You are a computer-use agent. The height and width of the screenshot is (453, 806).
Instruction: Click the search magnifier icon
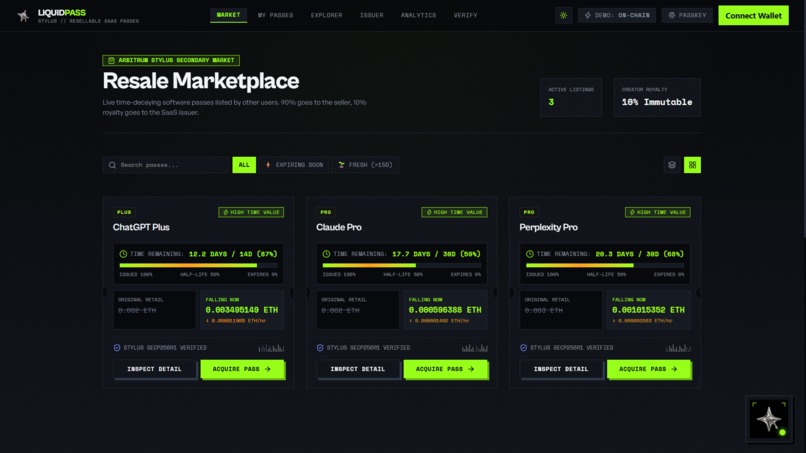[112, 165]
